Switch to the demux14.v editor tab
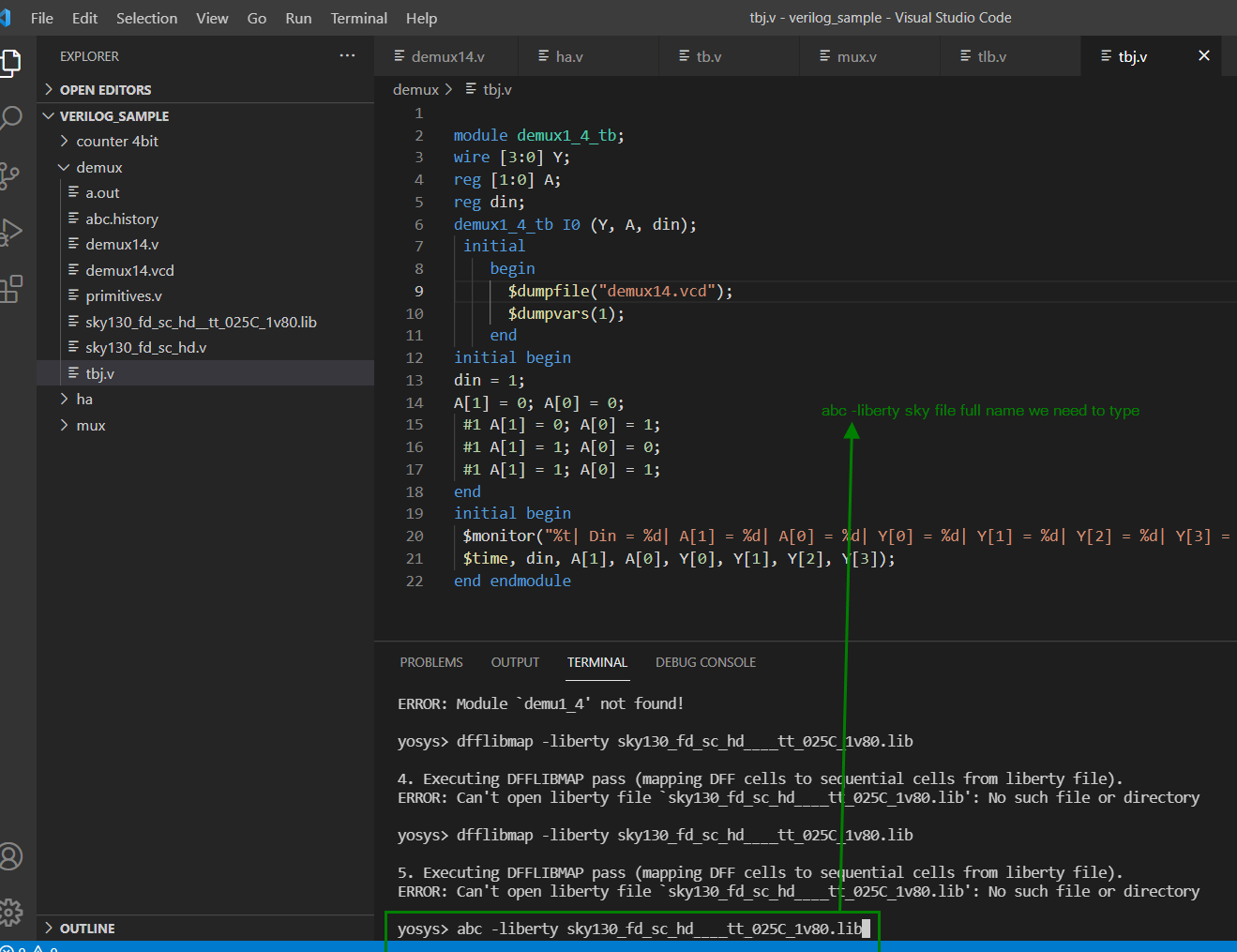 click(446, 56)
